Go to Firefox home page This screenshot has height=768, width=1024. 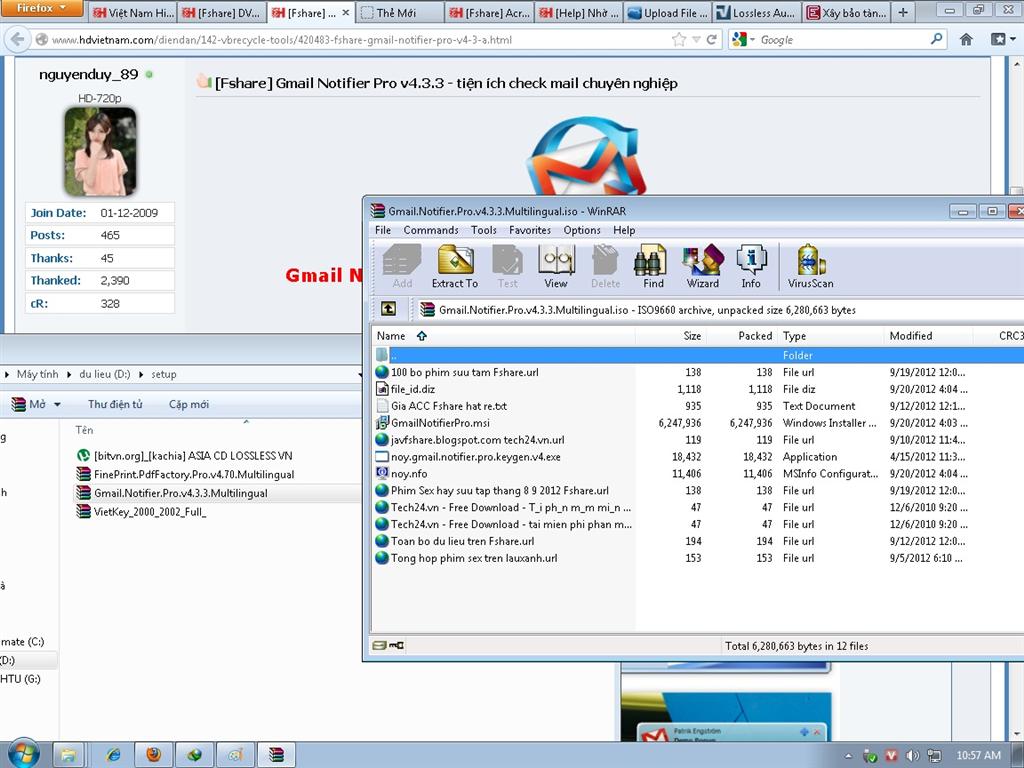(x=967, y=40)
